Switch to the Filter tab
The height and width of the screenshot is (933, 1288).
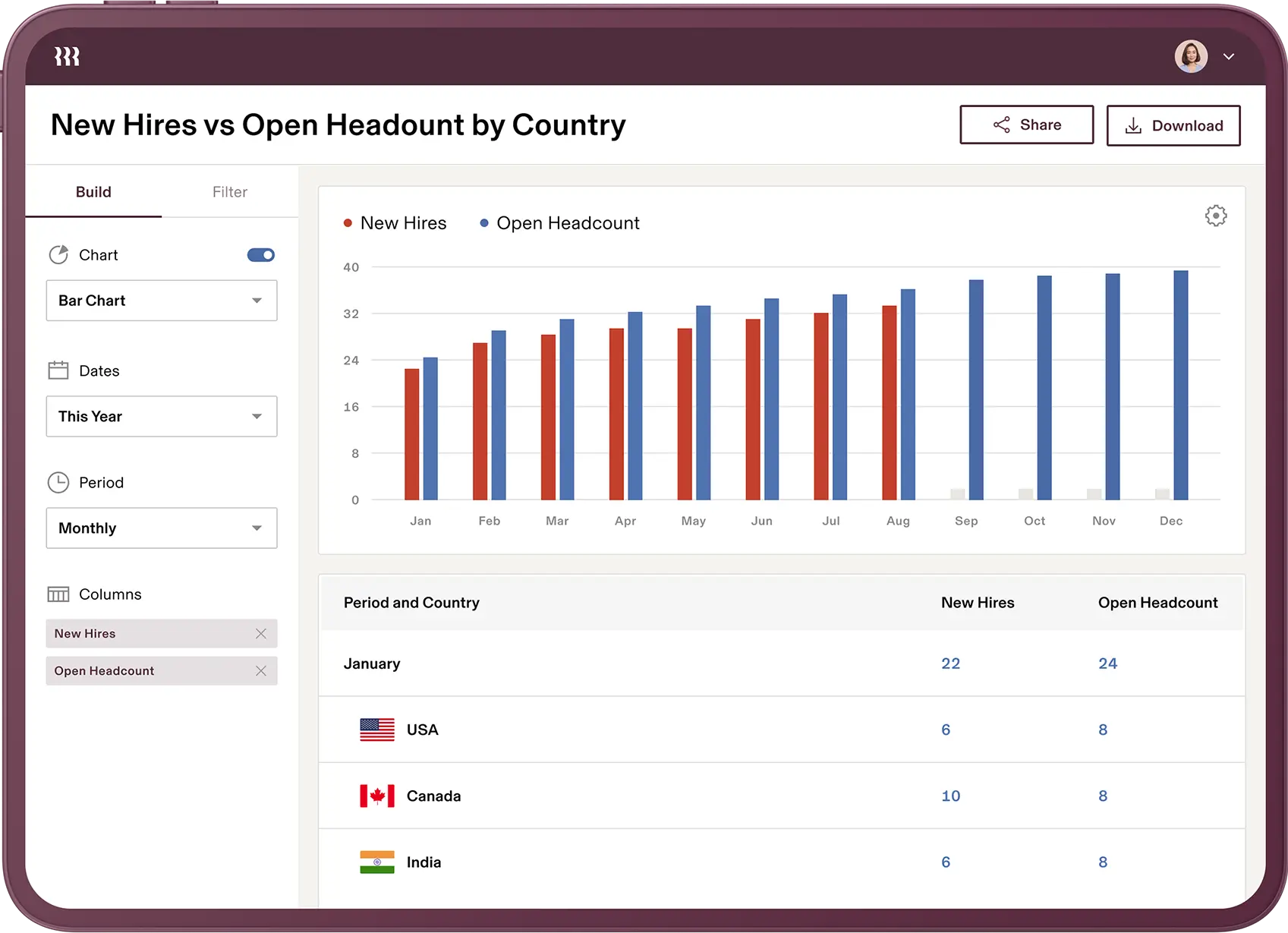(229, 192)
